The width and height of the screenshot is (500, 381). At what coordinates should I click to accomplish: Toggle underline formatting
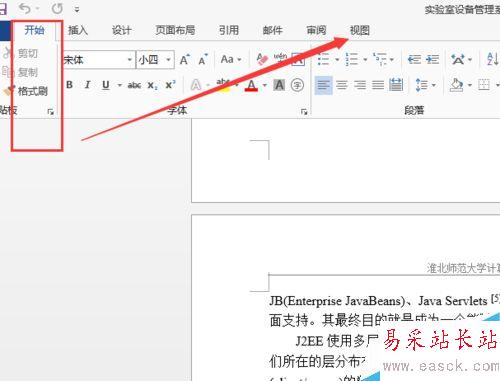pyautogui.click(x=106, y=85)
